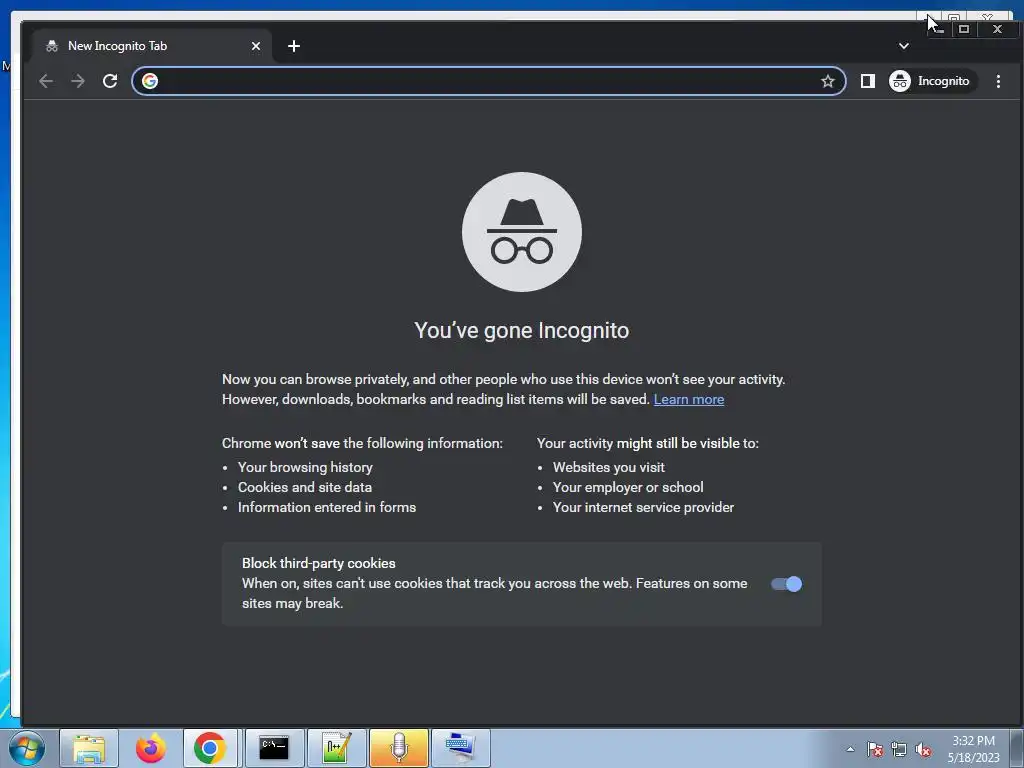The image size is (1024, 768).
Task: Click the large Incognito hat logo
Action: tap(522, 232)
